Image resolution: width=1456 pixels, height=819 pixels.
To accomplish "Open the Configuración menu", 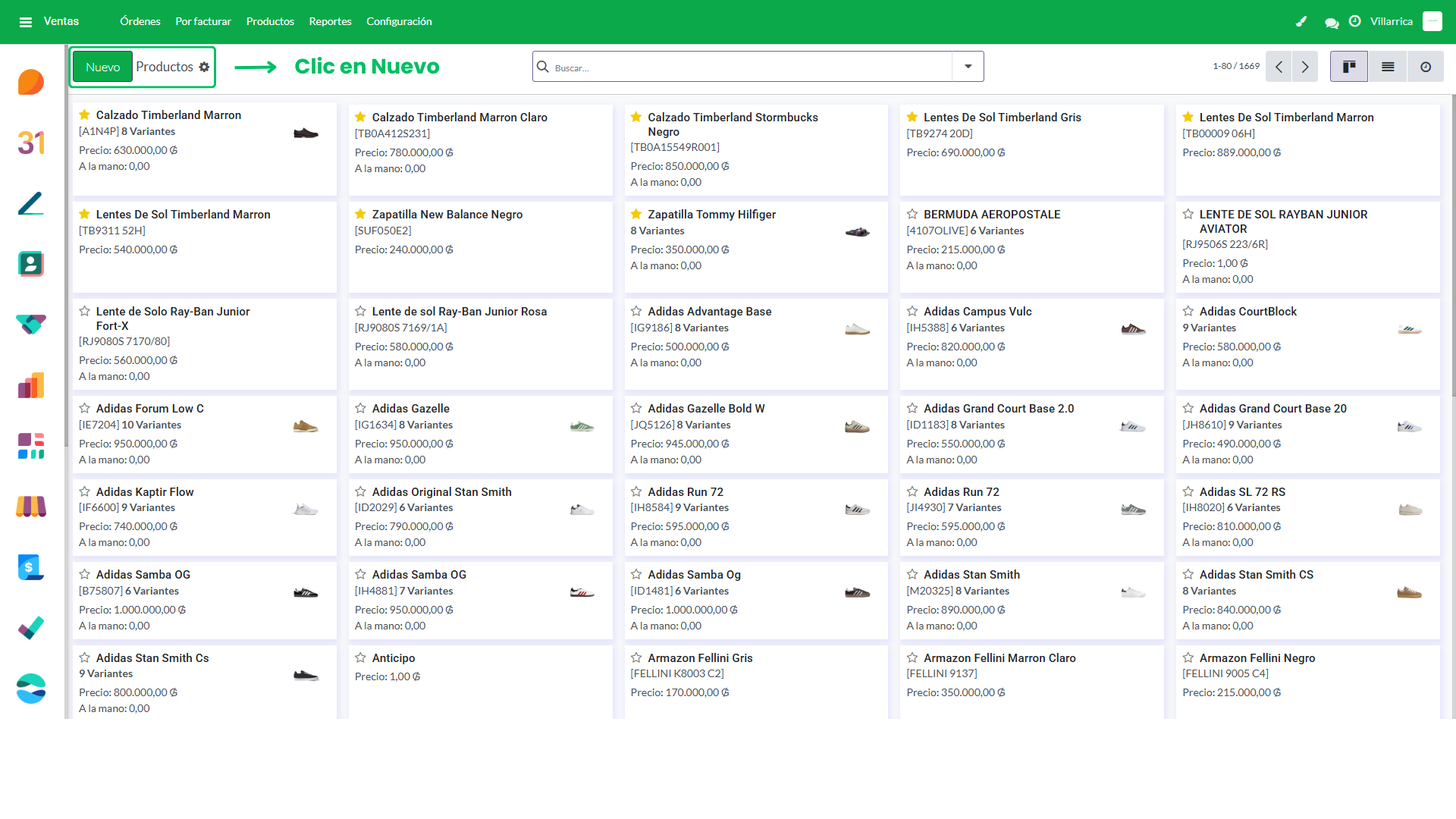I will pyautogui.click(x=399, y=21).
